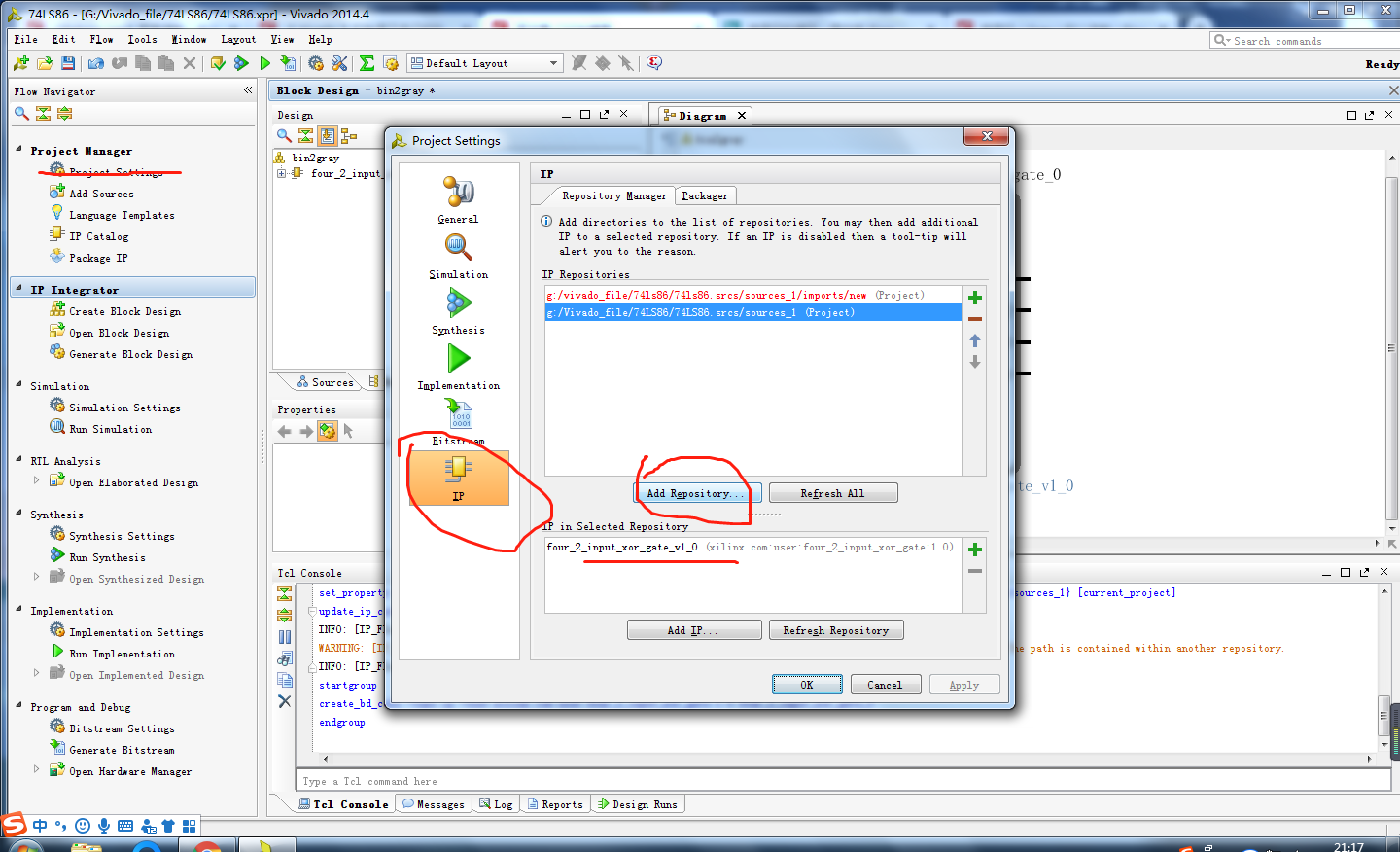Select the IP settings category
1400x852 pixels.
(459, 478)
